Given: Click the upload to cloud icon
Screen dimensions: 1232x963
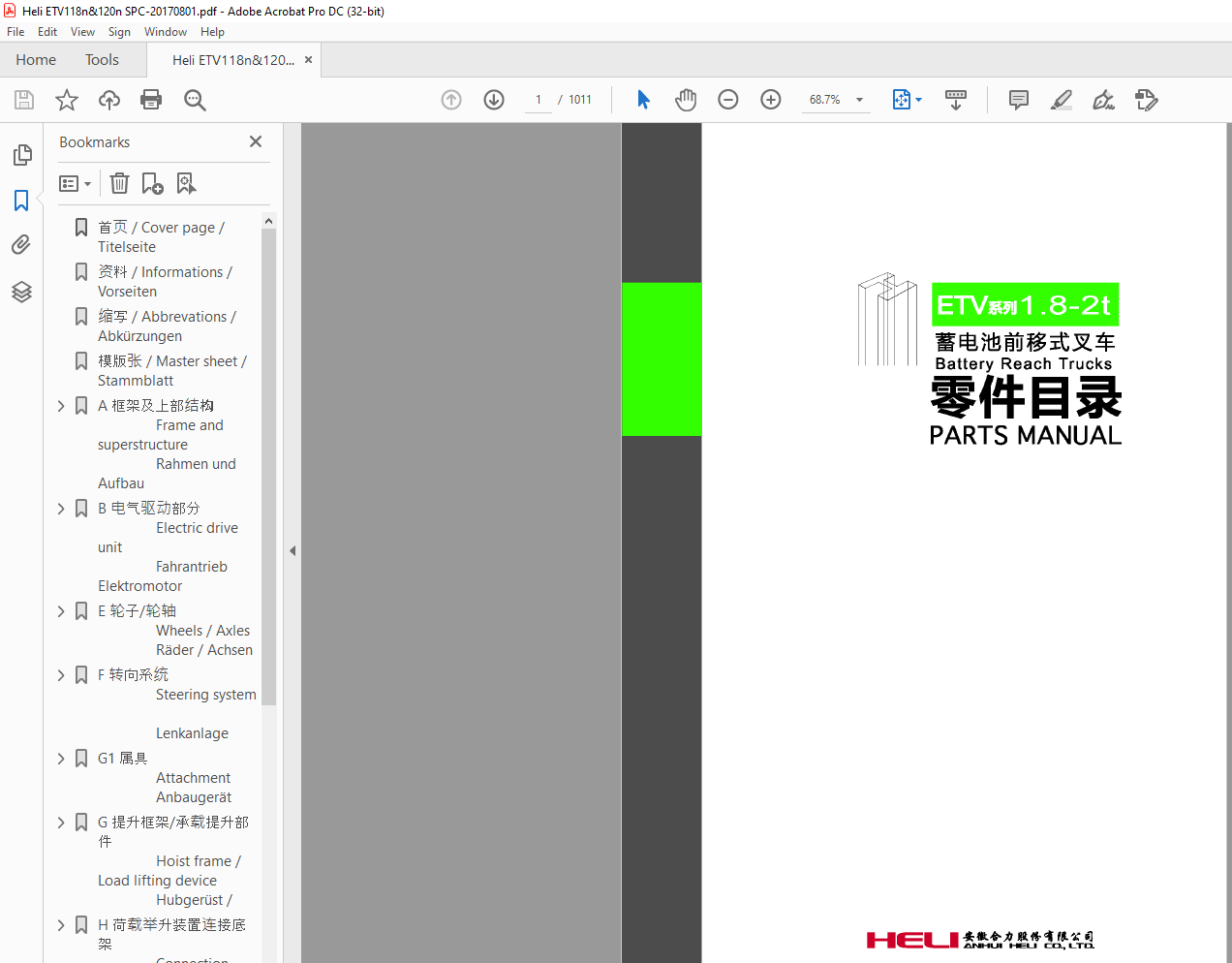Looking at the screenshot, I should pos(109,100).
